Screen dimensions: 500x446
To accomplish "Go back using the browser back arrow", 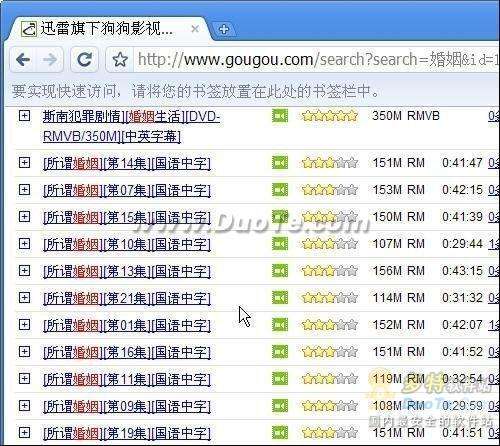I will [23, 60].
